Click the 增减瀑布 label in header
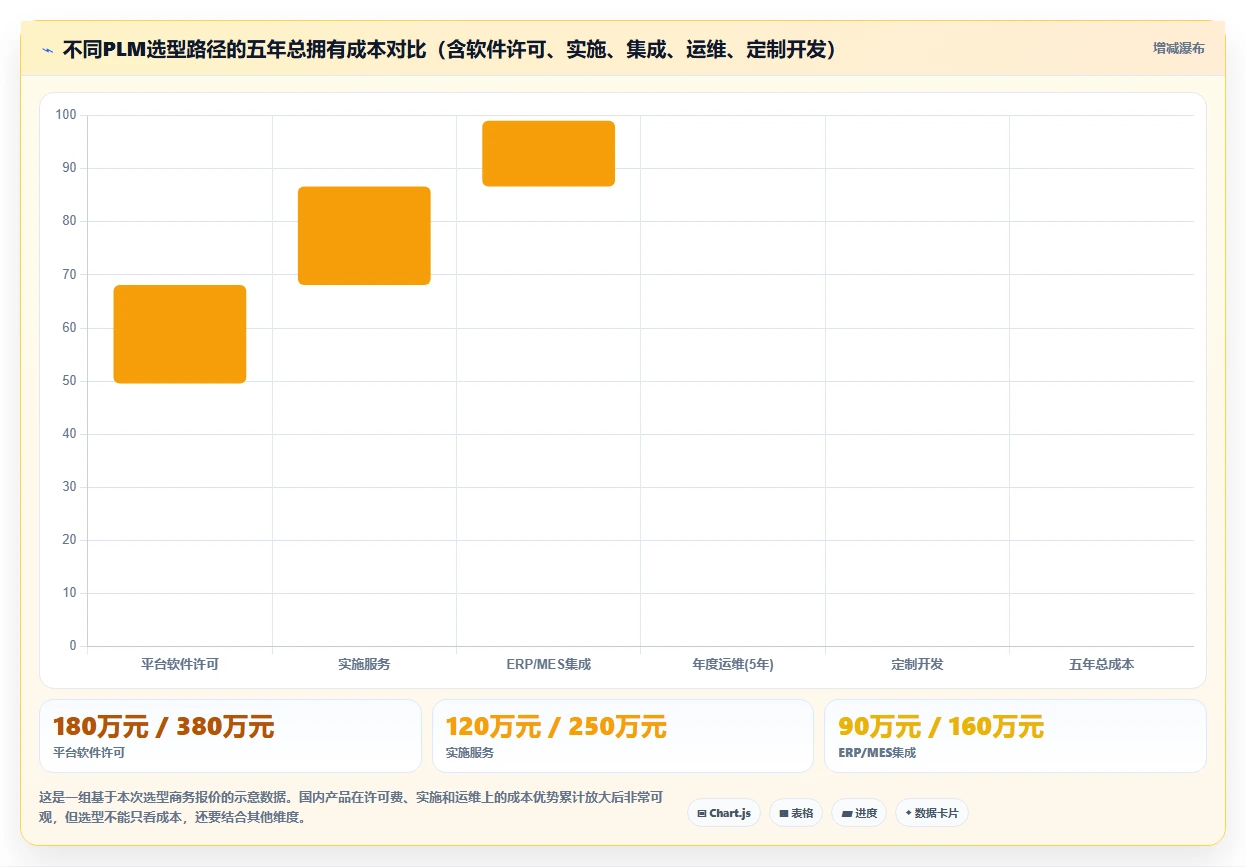Image resolution: width=1246 pixels, height=867 pixels. pos(1178,48)
